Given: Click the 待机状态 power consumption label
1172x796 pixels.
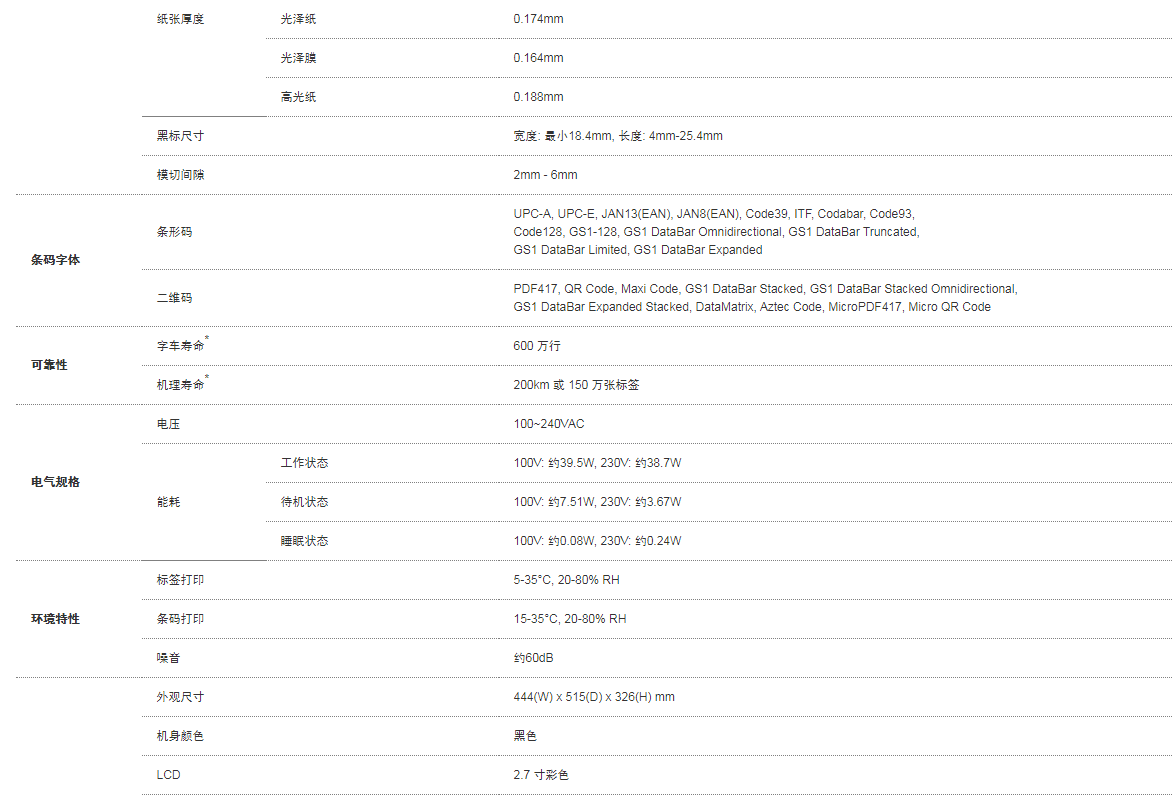Looking at the screenshot, I should (x=304, y=502).
